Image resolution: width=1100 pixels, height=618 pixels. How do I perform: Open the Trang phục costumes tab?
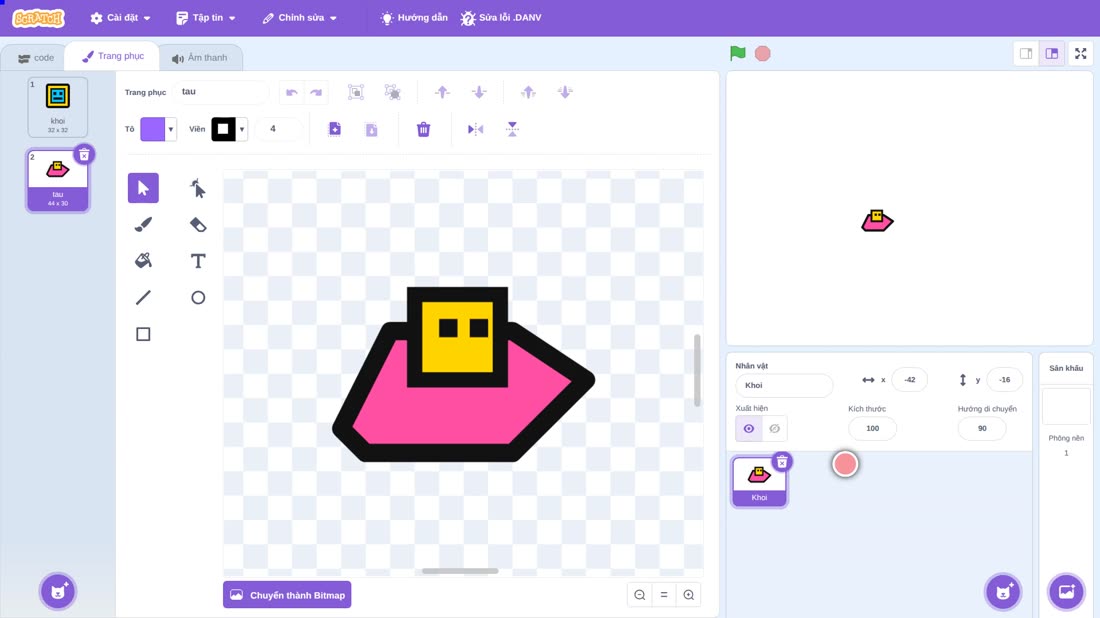point(112,56)
